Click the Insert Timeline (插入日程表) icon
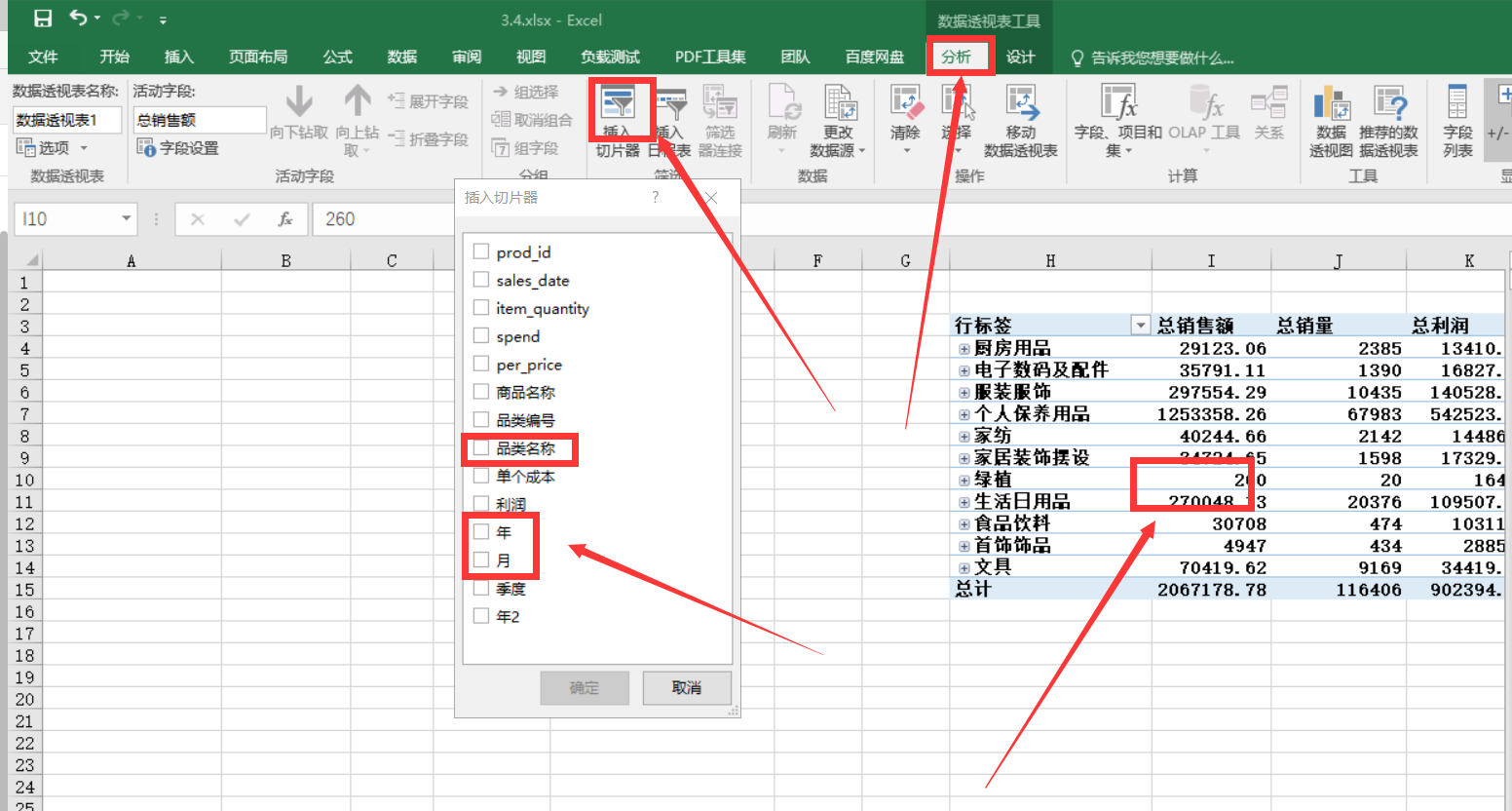The image size is (1512, 811). click(671, 102)
